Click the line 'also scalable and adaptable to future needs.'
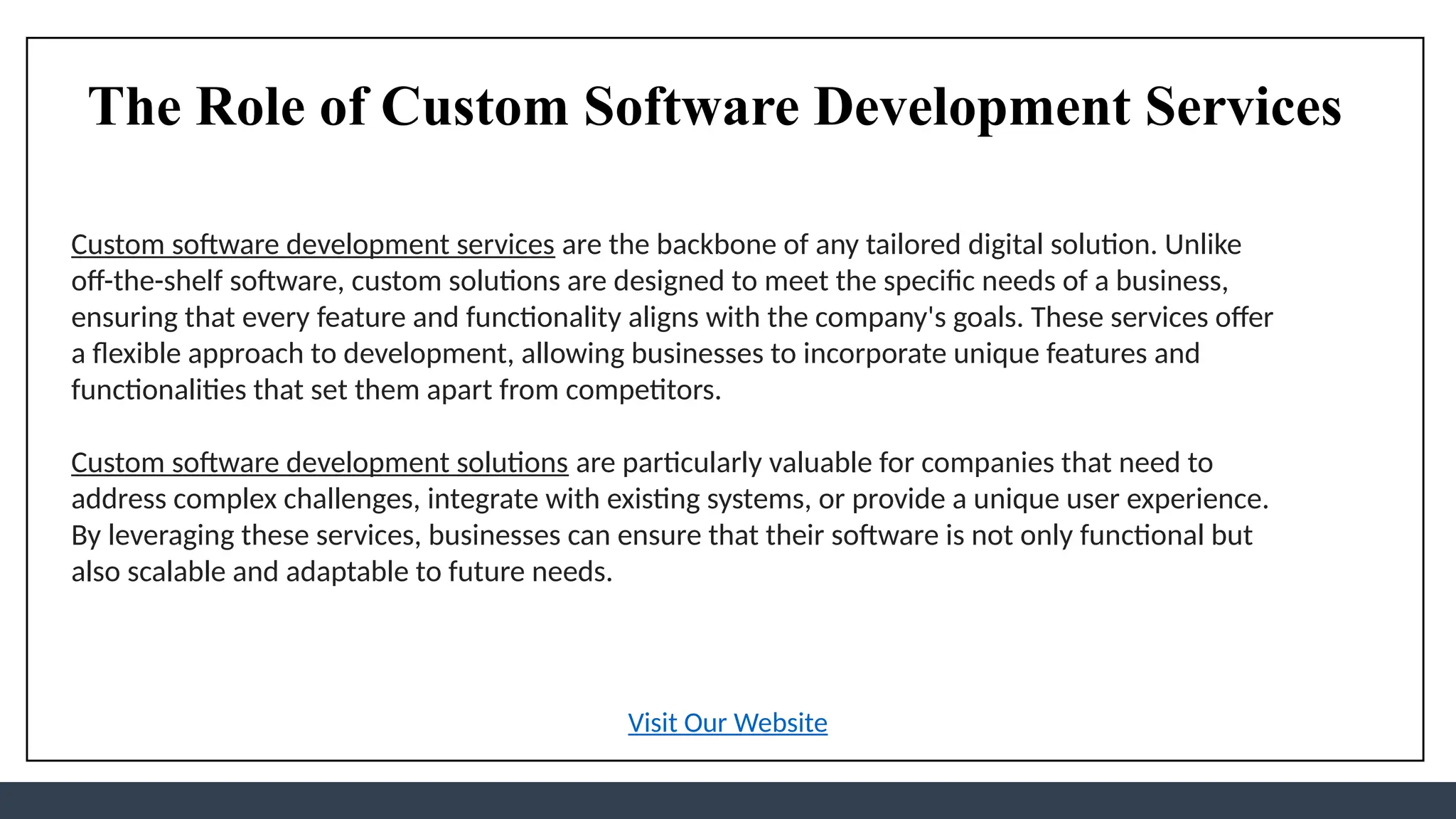This screenshot has width=1456, height=819. pos(342,572)
